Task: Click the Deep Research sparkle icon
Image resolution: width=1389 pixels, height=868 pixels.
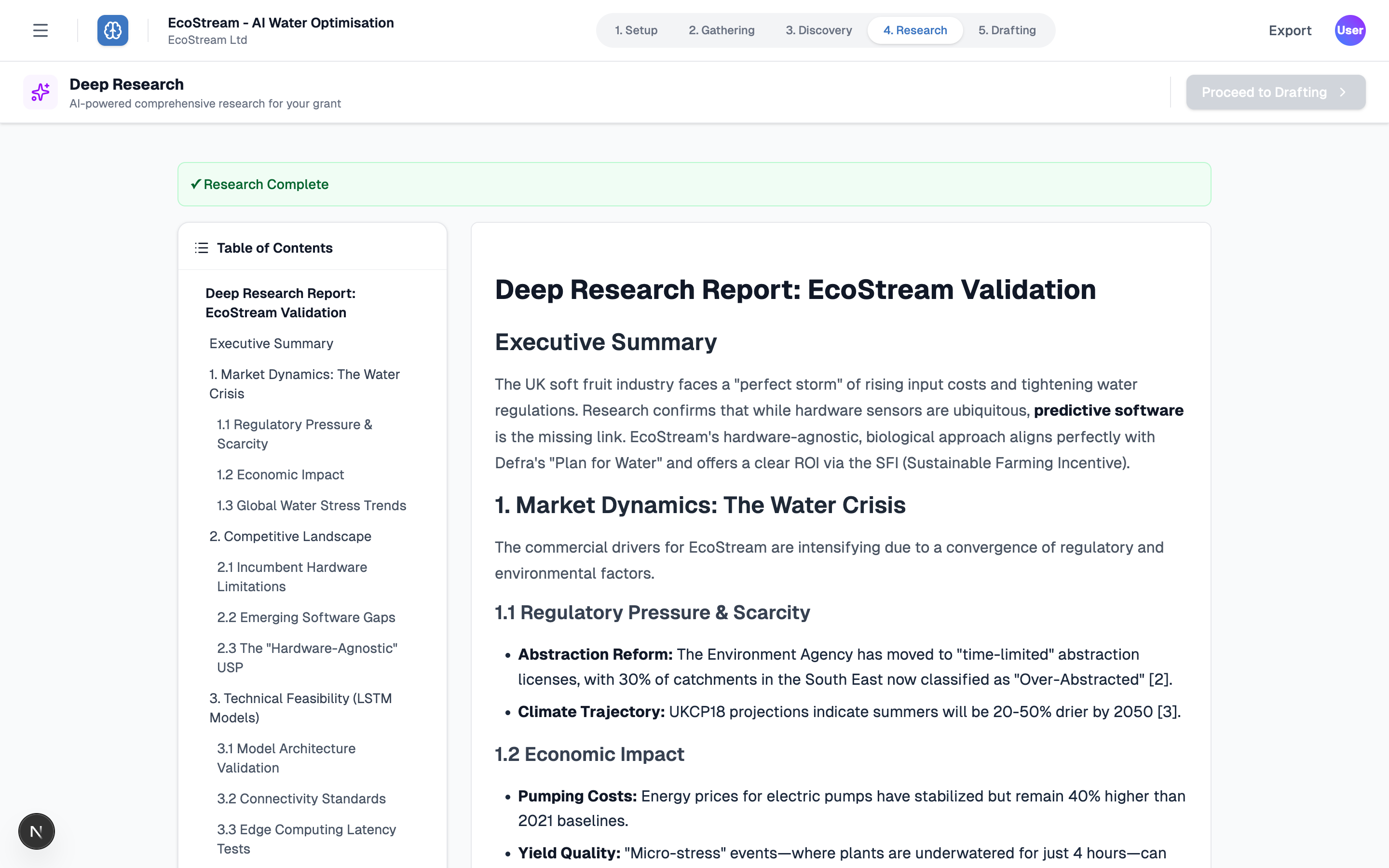Action: (40, 92)
